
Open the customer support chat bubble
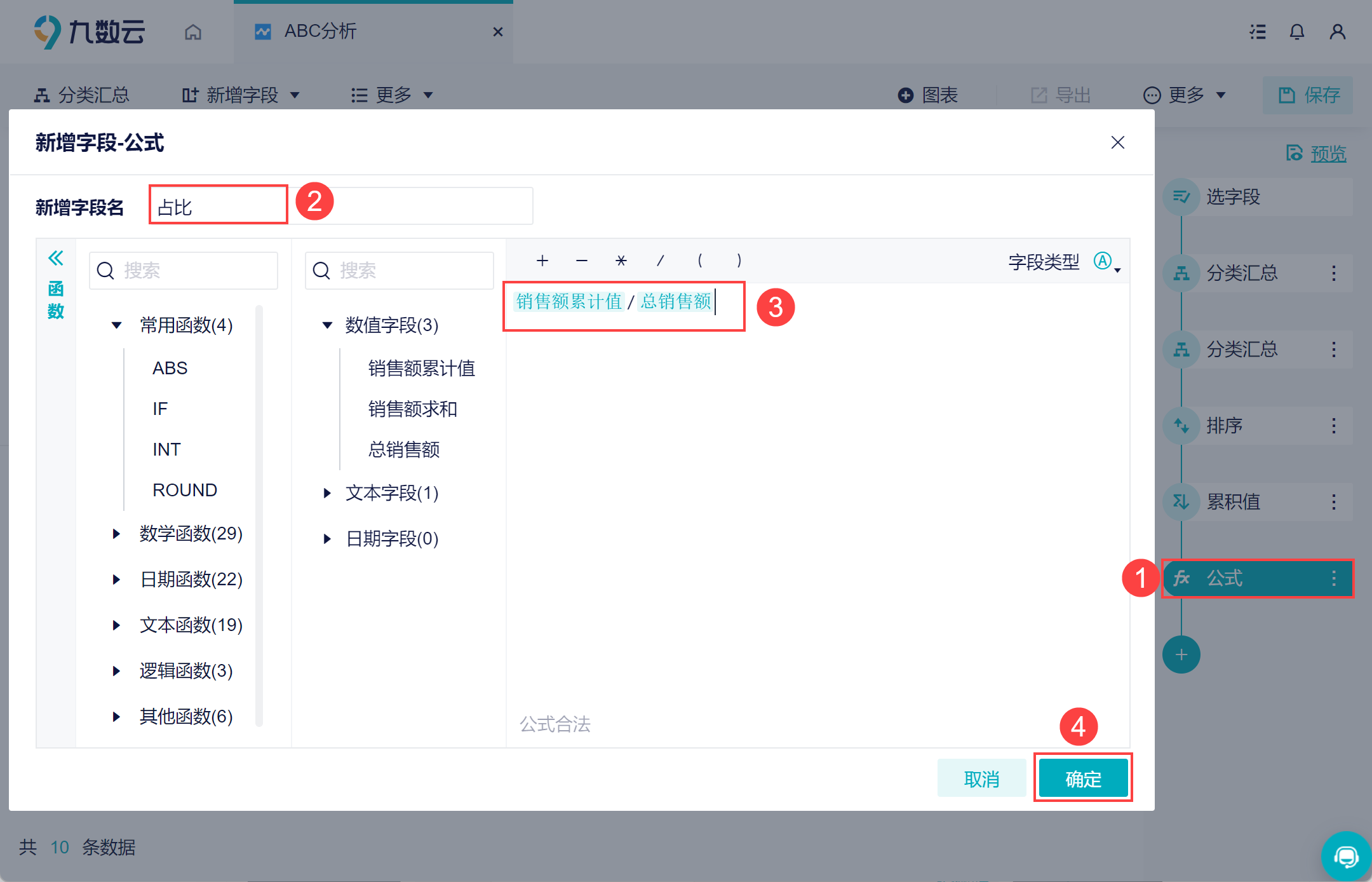[x=1345, y=857]
